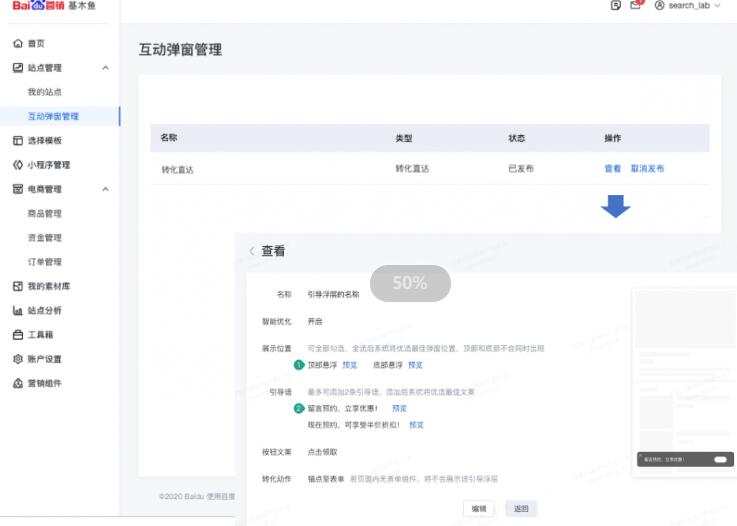Collapse the 电商管理 menu section
The image size is (737, 526).
click(x=106, y=189)
